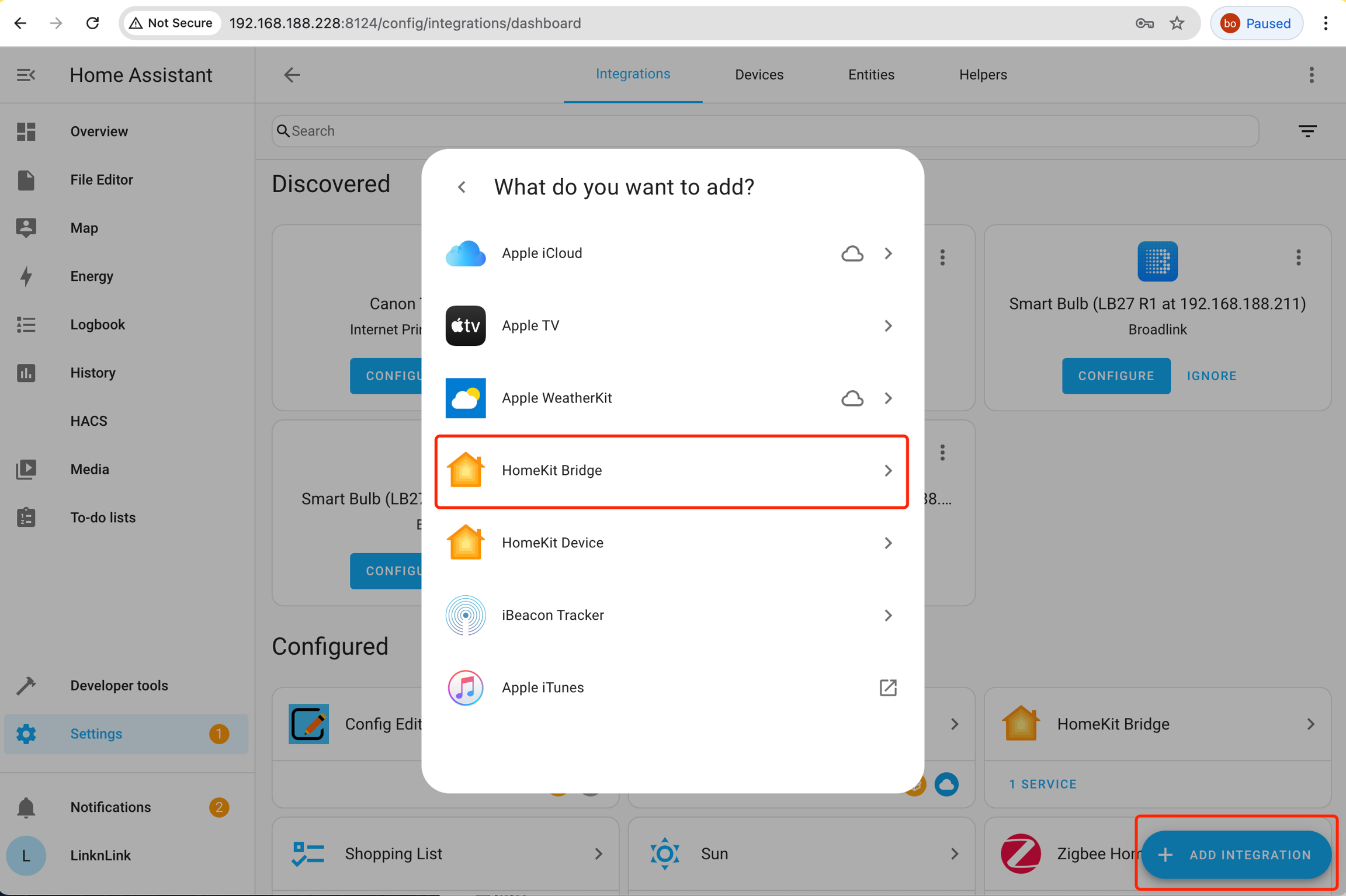
Task: Expand the Apple iCloud entry chevron
Action: (x=888, y=253)
